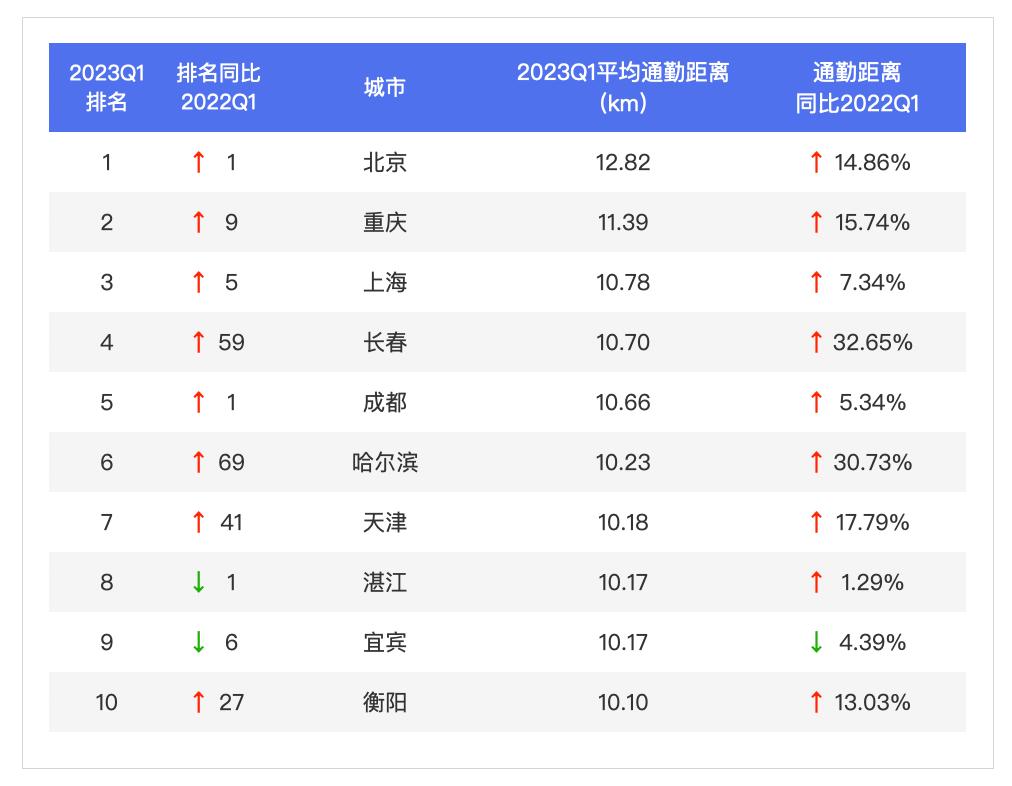The height and width of the screenshot is (786, 1012).
Task: Click the 2023Q1排名 column header
Action: [x=100, y=87]
